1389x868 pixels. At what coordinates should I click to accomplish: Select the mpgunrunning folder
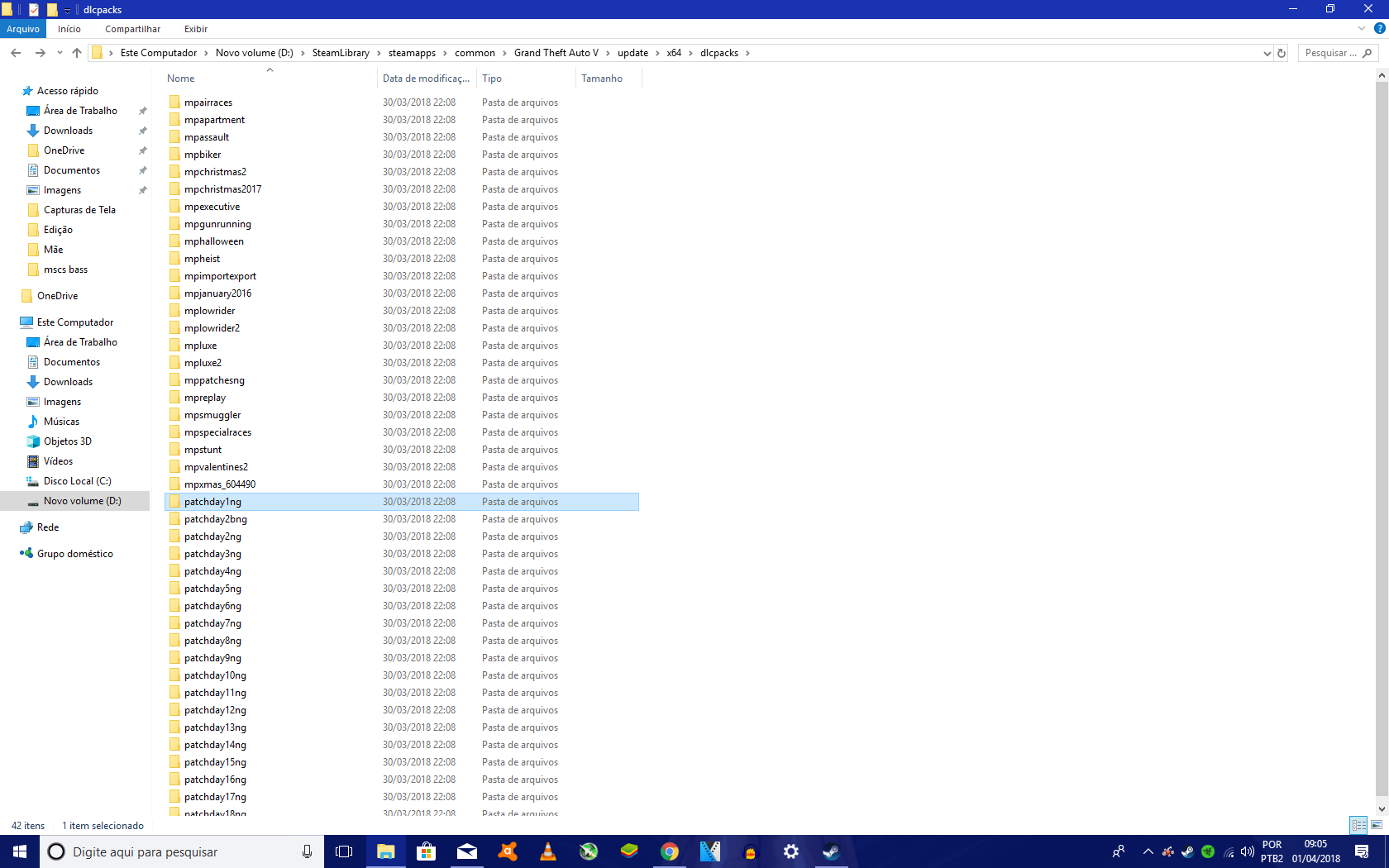(x=217, y=224)
